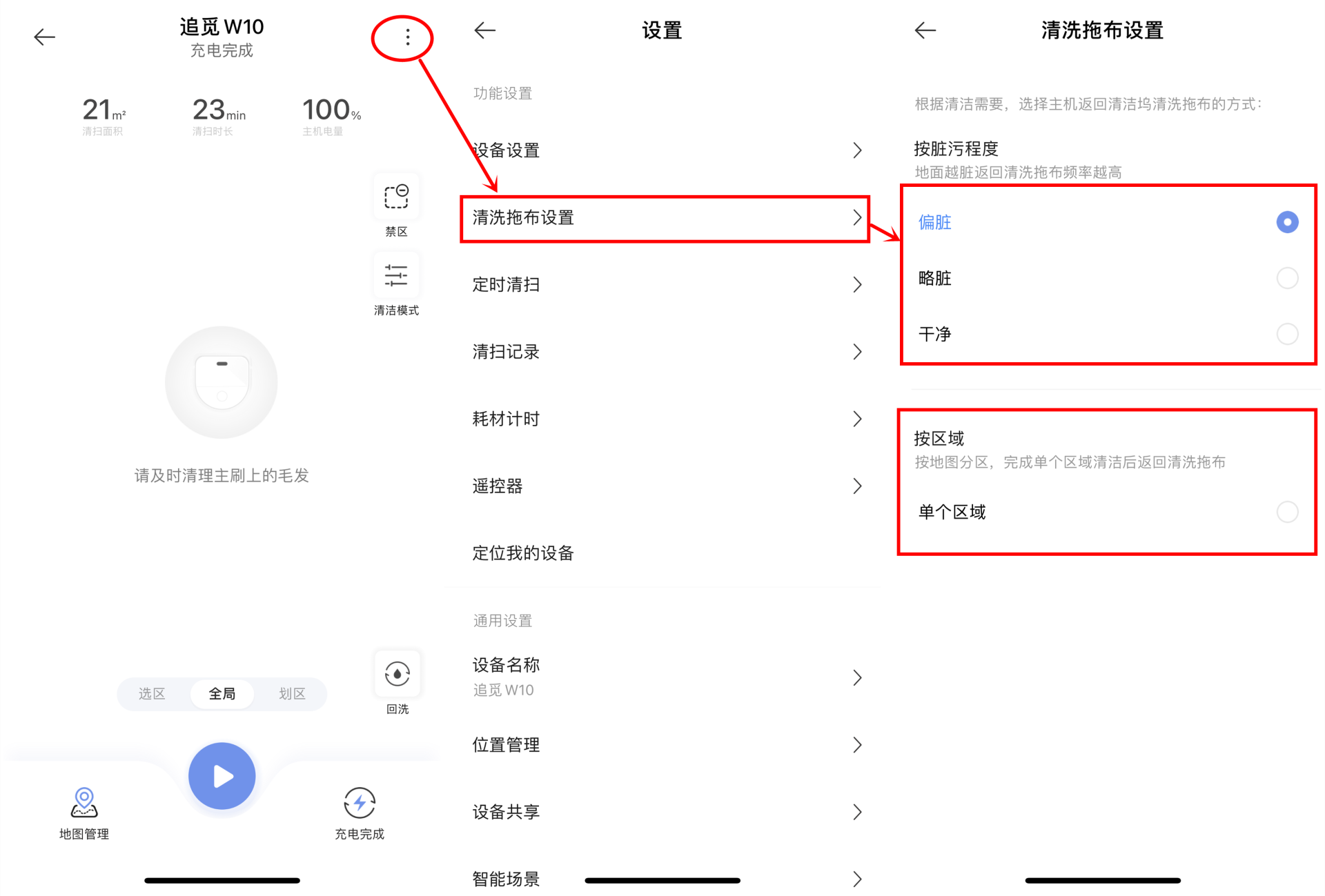This screenshot has height=896, width=1325.
Task: Open 地图管理 map management icon
Action: pyautogui.click(x=84, y=804)
